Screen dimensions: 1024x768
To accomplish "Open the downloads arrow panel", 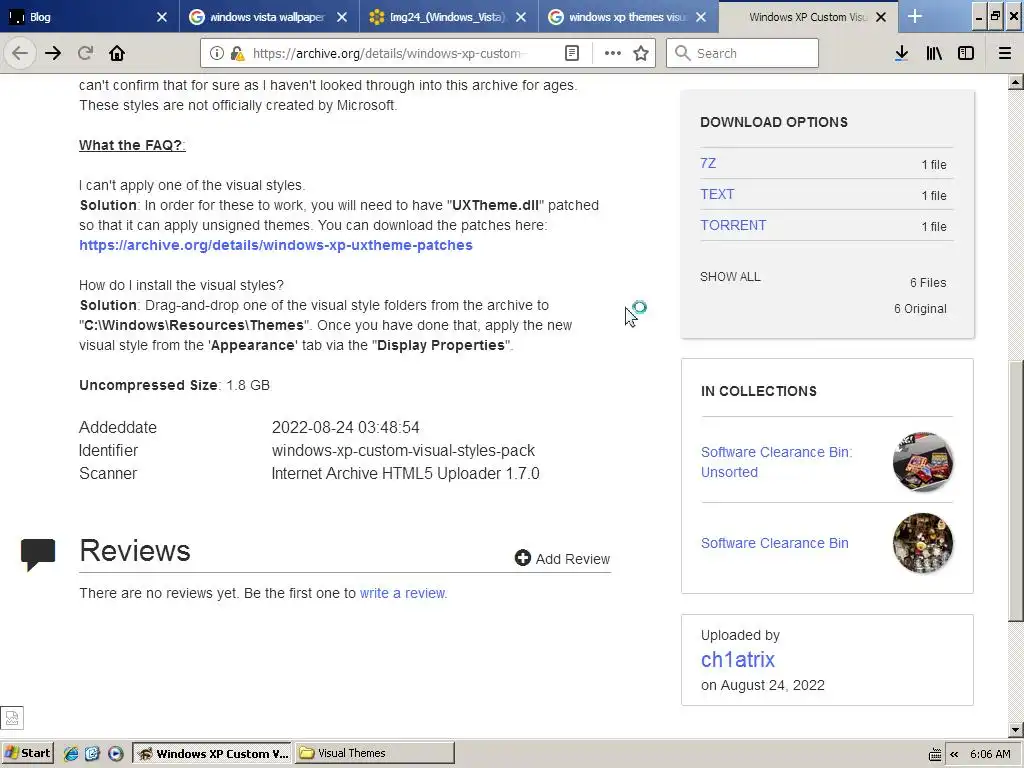I will [x=901, y=53].
